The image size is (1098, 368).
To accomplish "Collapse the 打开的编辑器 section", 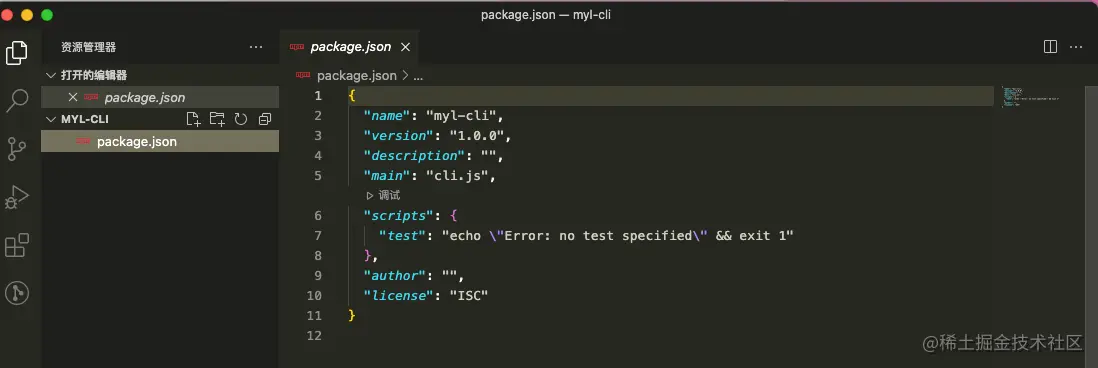I will (x=50, y=76).
